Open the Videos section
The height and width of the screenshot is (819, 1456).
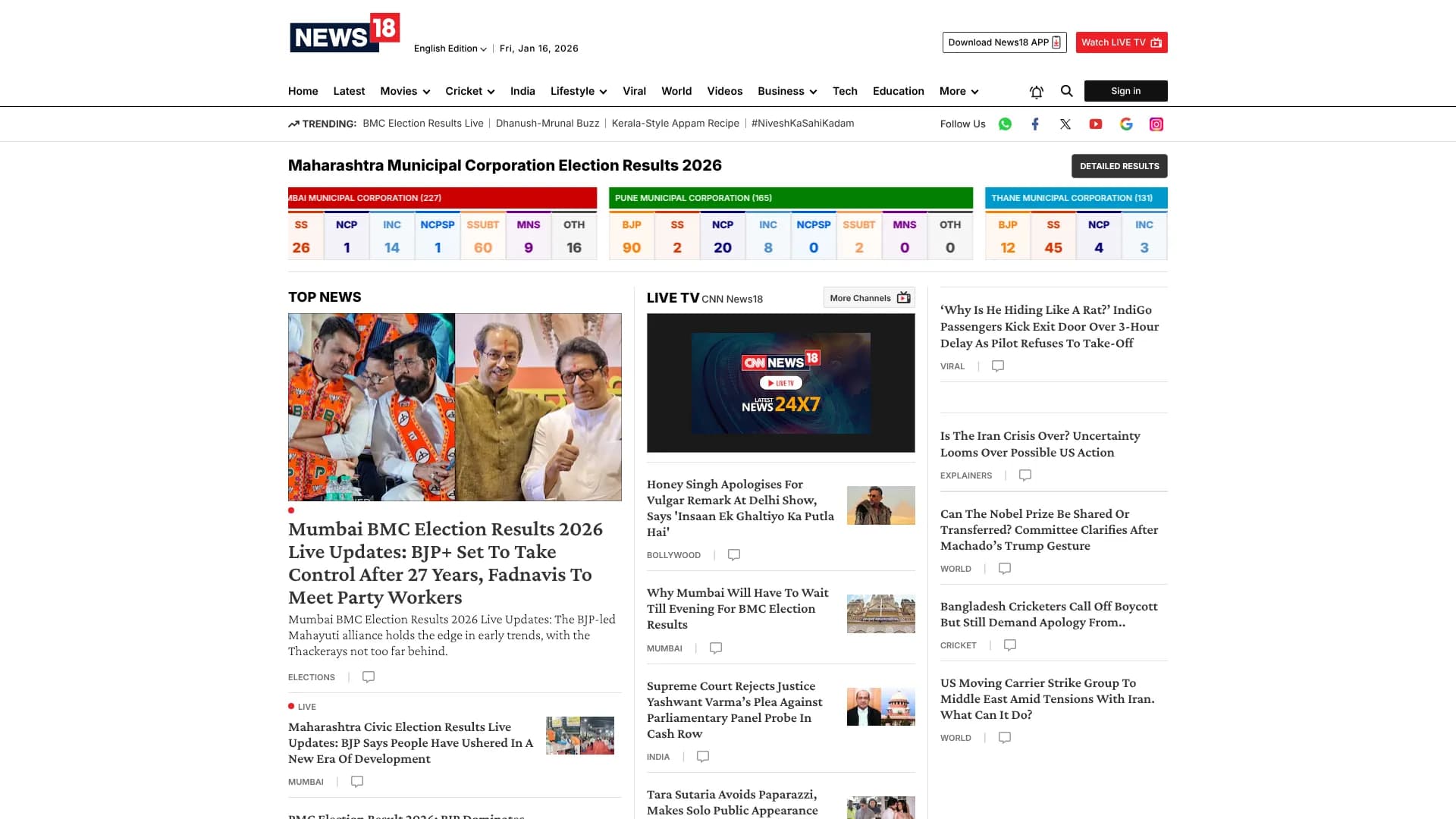pos(725,91)
